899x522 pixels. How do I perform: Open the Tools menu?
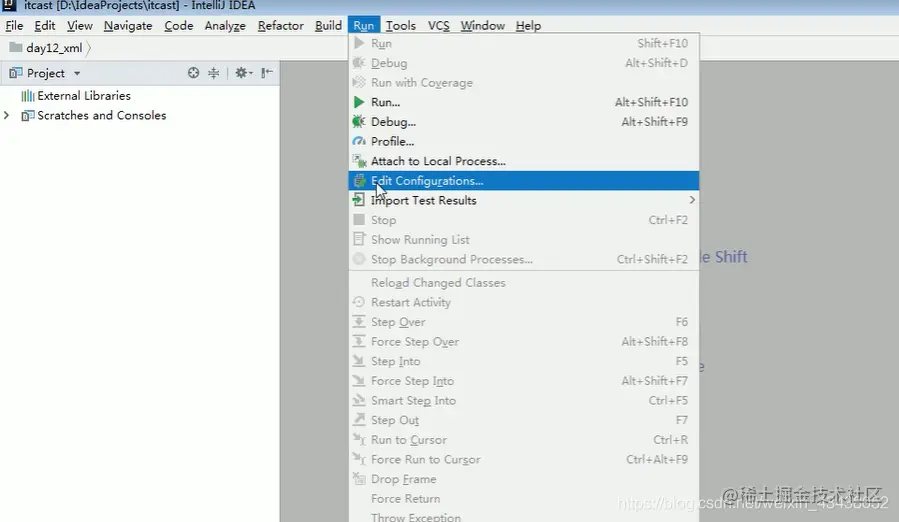point(401,26)
